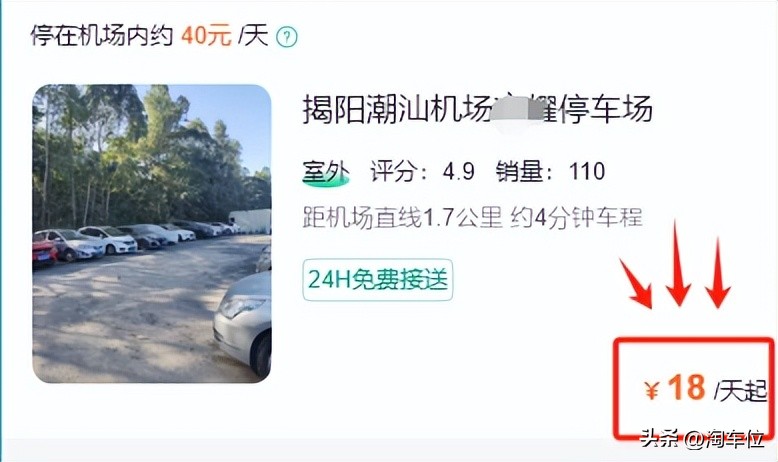Screen dimensions: 778x462
Task: Click the question mark help icon
Action: click(287, 37)
